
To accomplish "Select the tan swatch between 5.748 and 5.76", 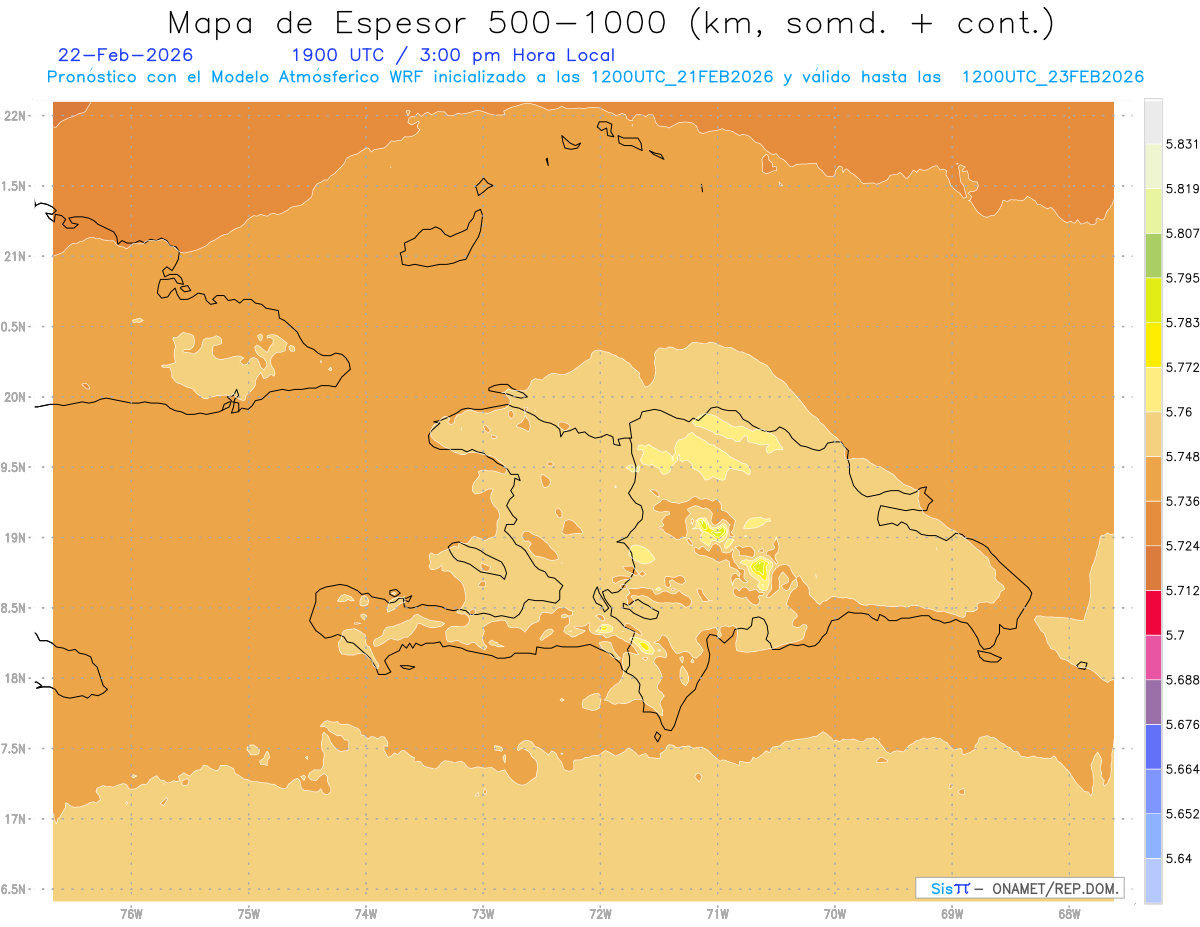I will [x=1153, y=434].
